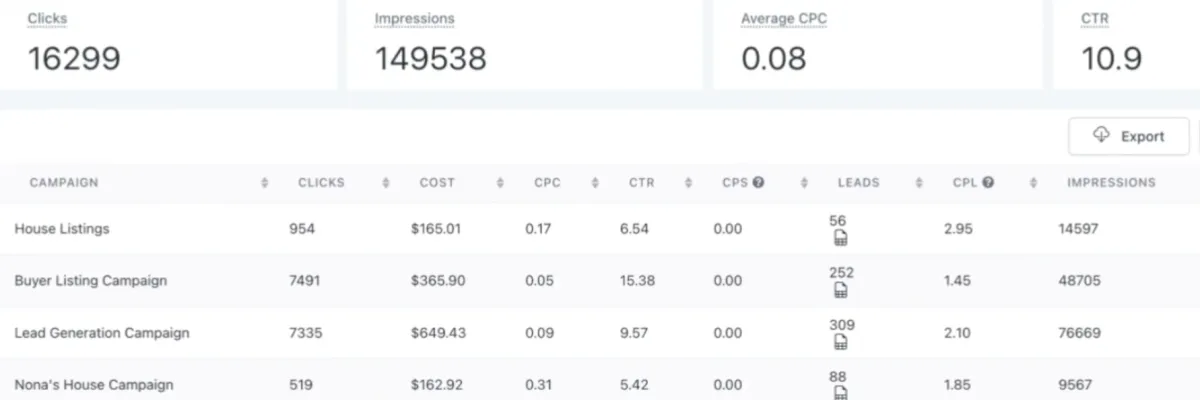Open the House Listings leads file icon

tap(841, 238)
